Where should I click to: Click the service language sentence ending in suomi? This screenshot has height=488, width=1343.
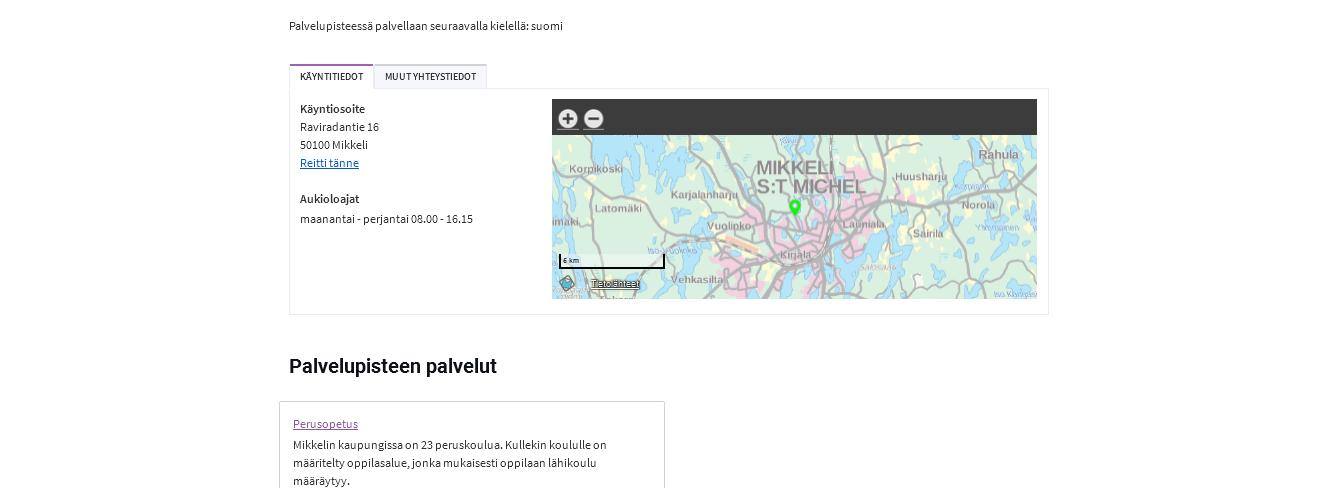[426, 26]
